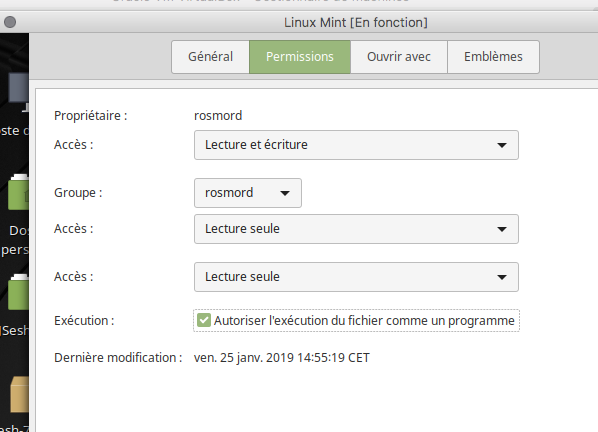Click the gray round button in the title bar
The image size is (598, 432).
[x=10, y=22]
